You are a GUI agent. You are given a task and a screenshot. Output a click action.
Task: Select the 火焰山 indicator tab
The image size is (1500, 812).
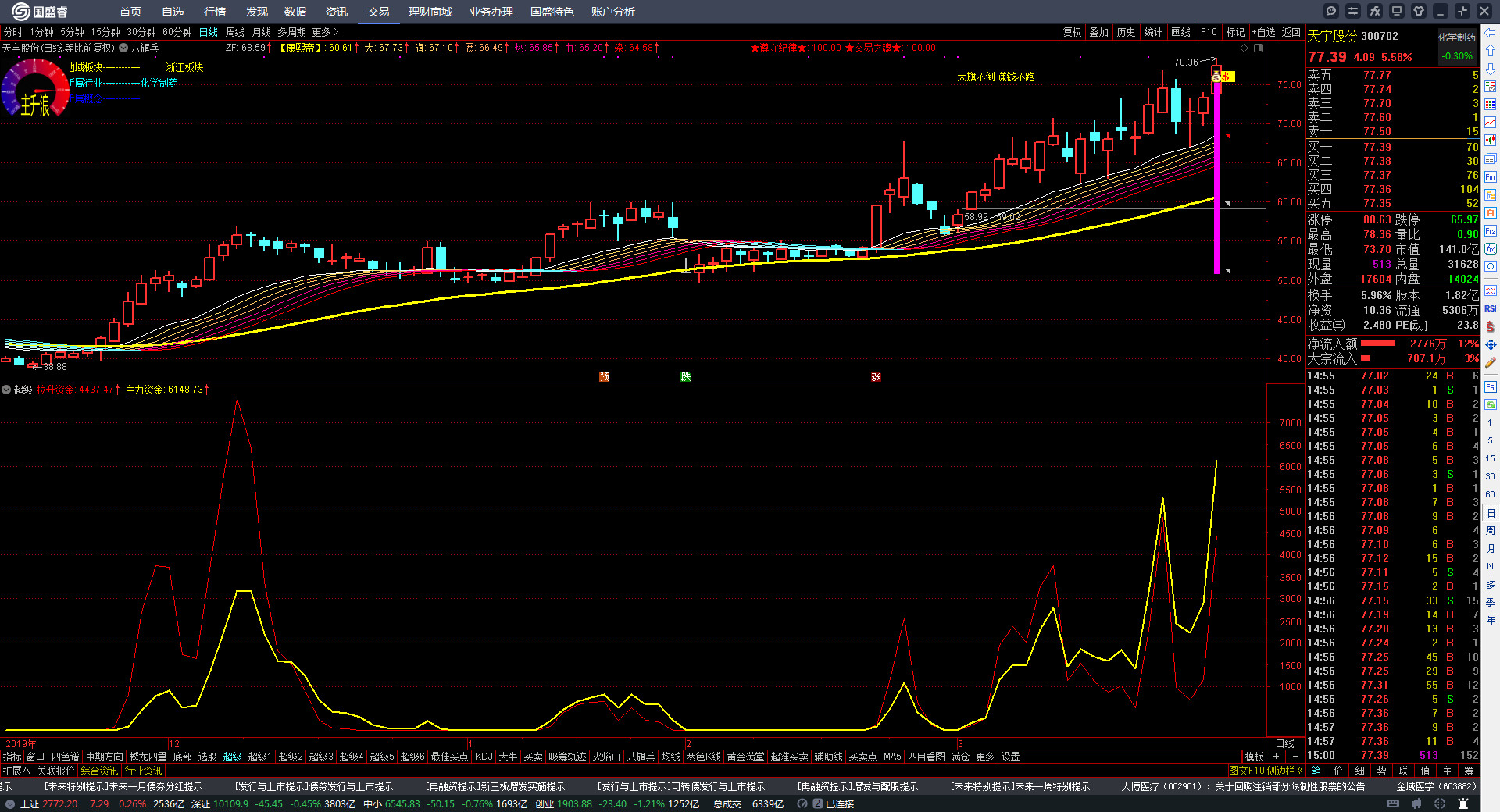(x=606, y=757)
